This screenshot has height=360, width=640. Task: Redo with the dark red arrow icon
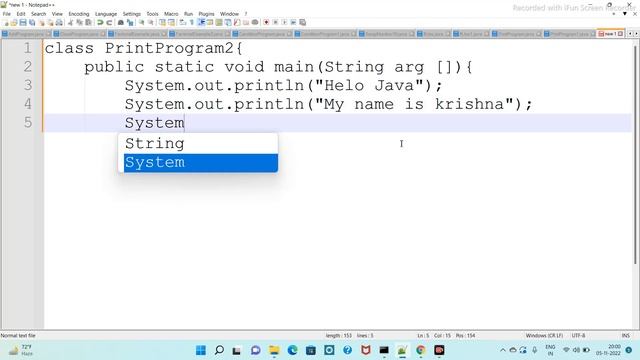pyautogui.click(x=109, y=22)
